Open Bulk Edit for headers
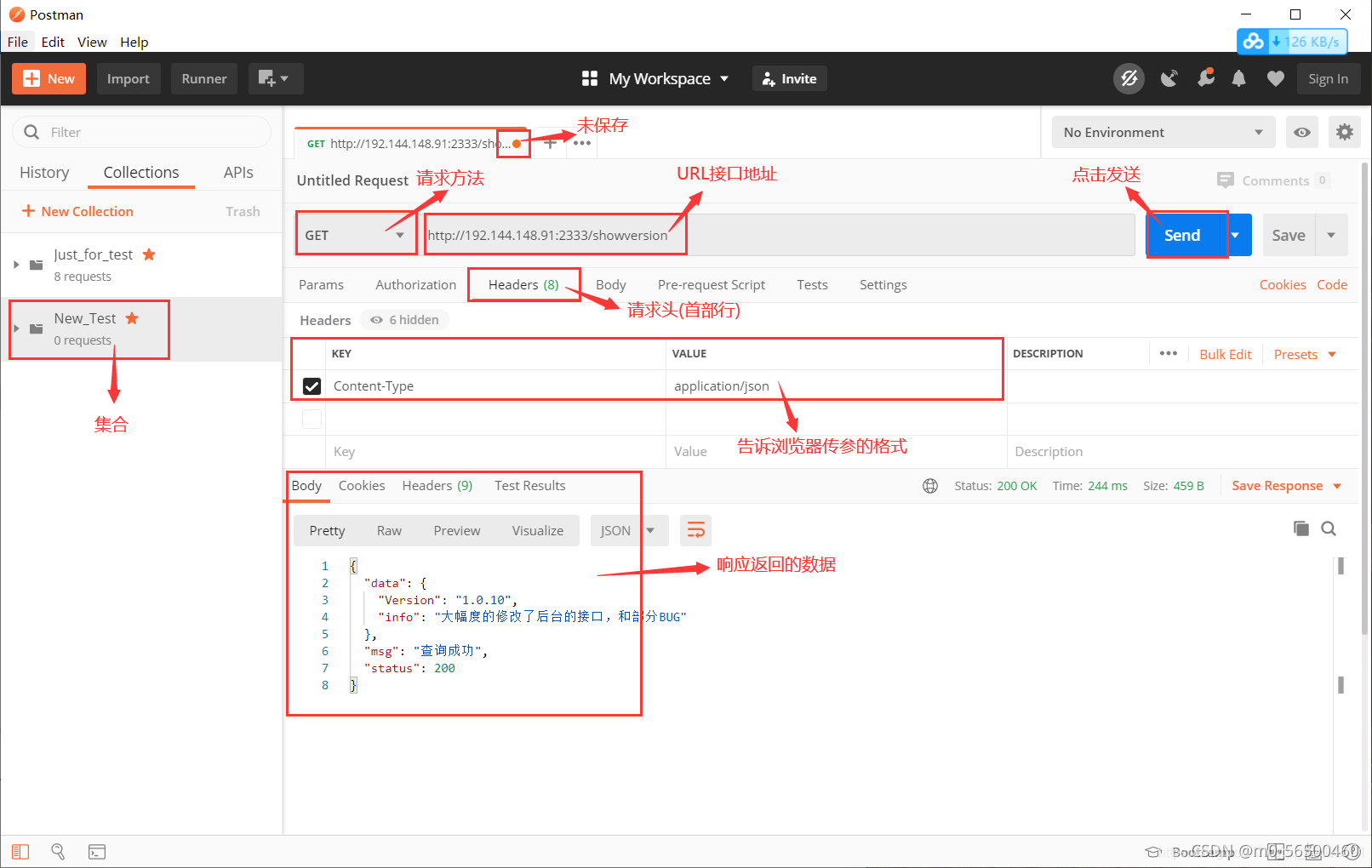The image size is (1372, 868). (1226, 354)
